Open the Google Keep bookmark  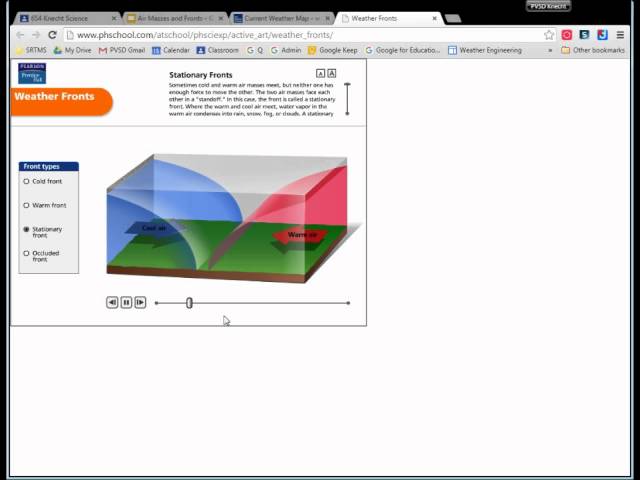click(x=333, y=50)
